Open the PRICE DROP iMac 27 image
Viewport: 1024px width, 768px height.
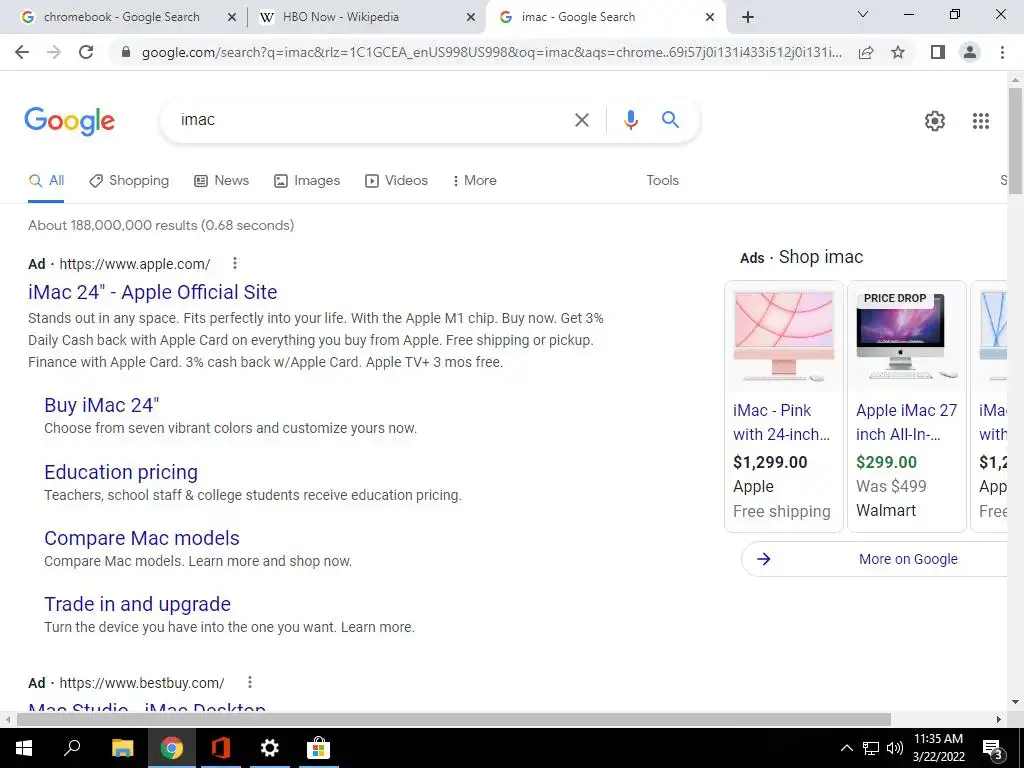906,336
